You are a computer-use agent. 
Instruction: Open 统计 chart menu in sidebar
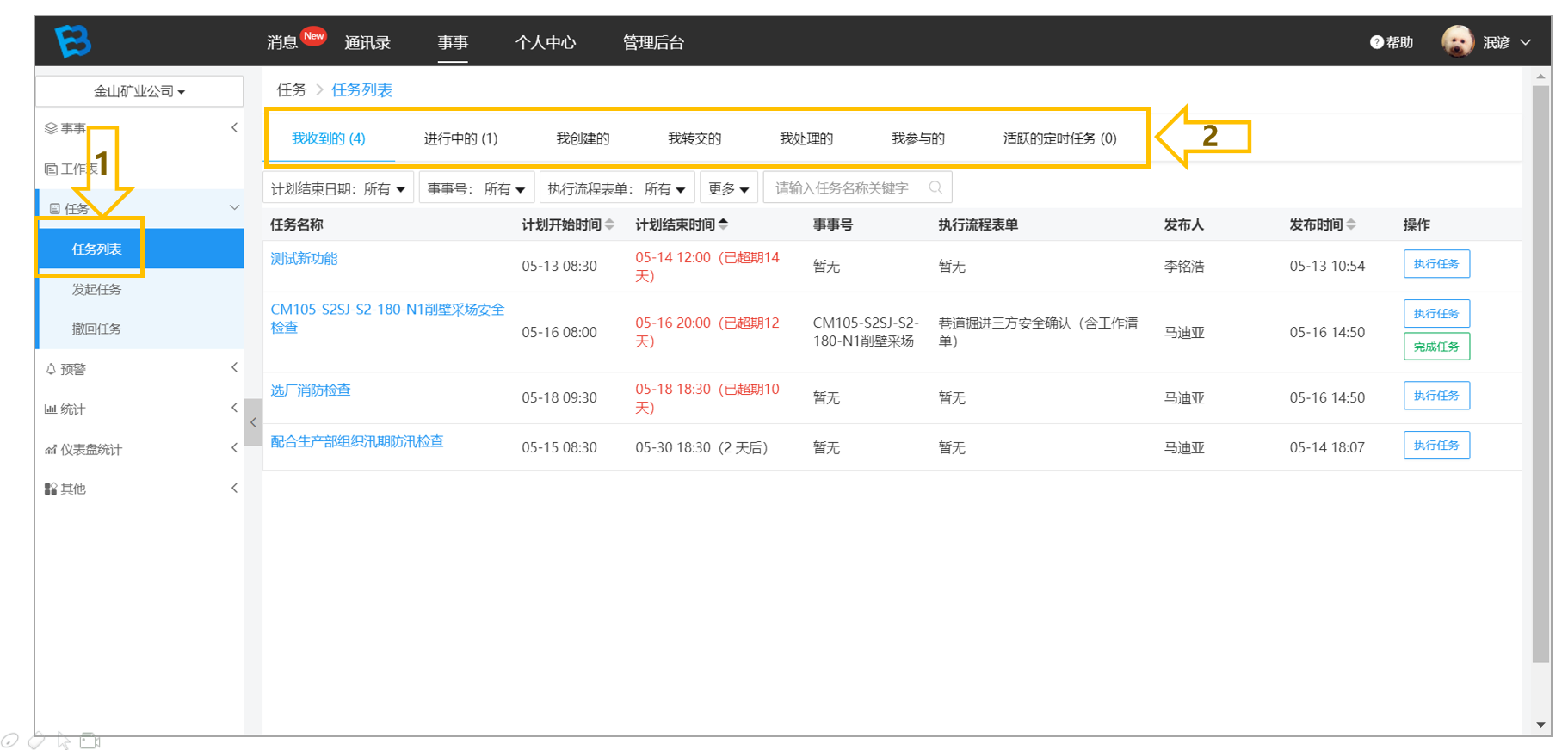139,409
